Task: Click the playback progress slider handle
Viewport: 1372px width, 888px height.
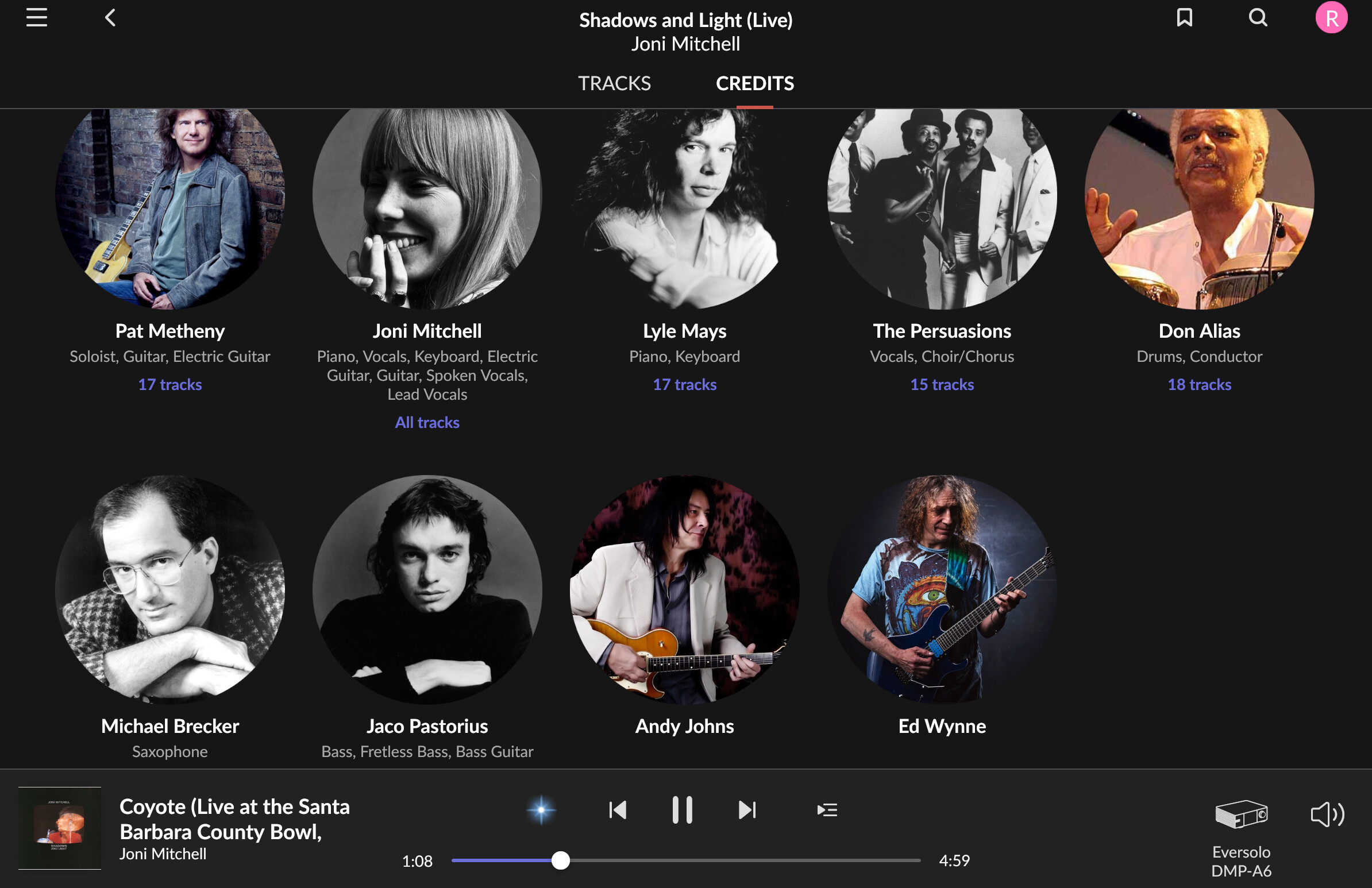Action: (560, 860)
